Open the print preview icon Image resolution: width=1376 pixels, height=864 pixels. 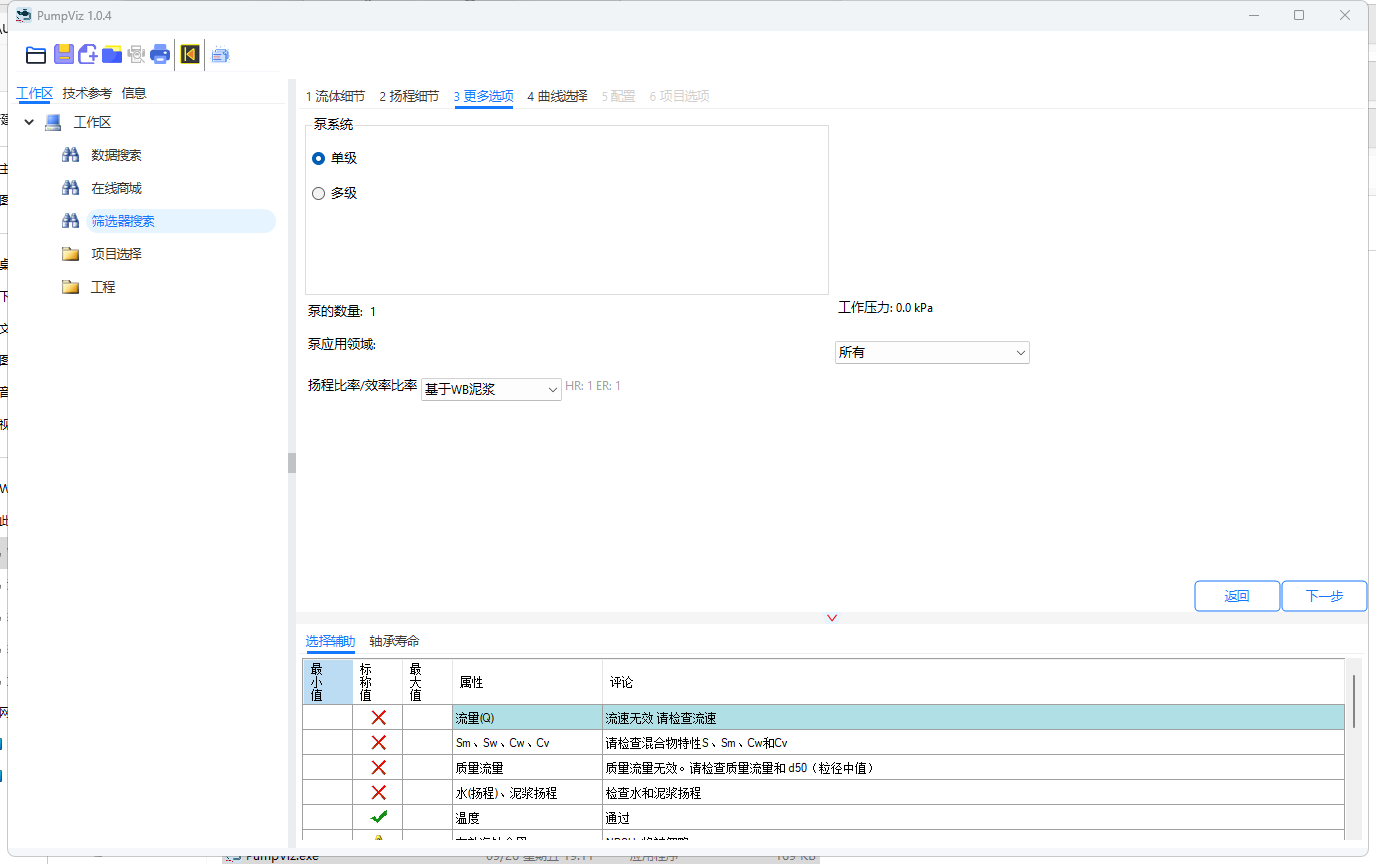[x=136, y=54]
